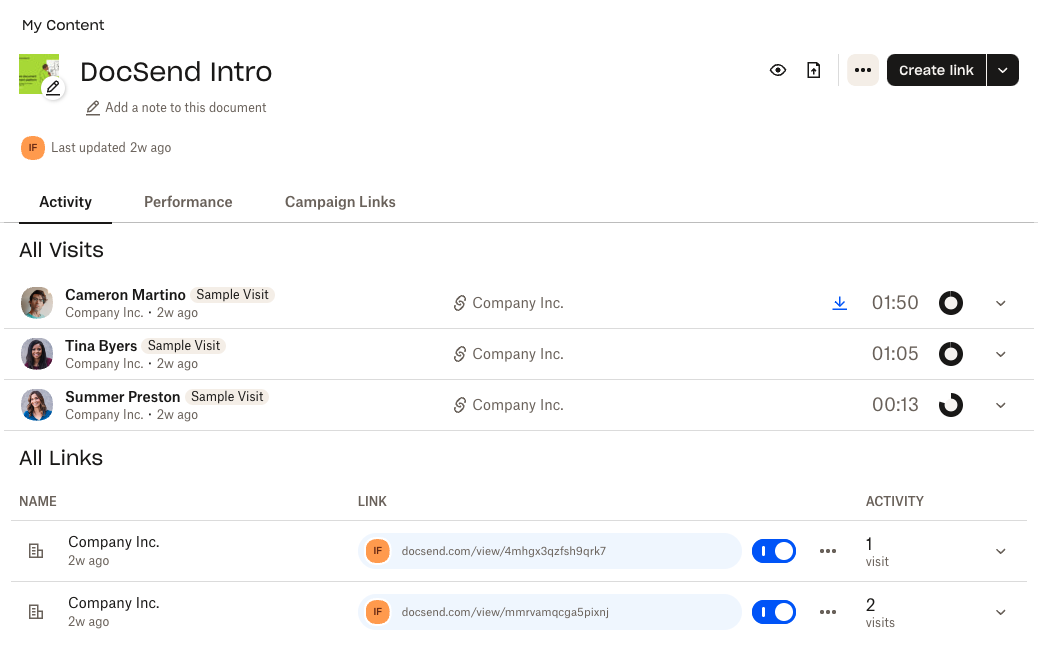Toggle off the link ending in mmrvamqcga5pixnj
The image size is (1038, 645).
(774, 612)
